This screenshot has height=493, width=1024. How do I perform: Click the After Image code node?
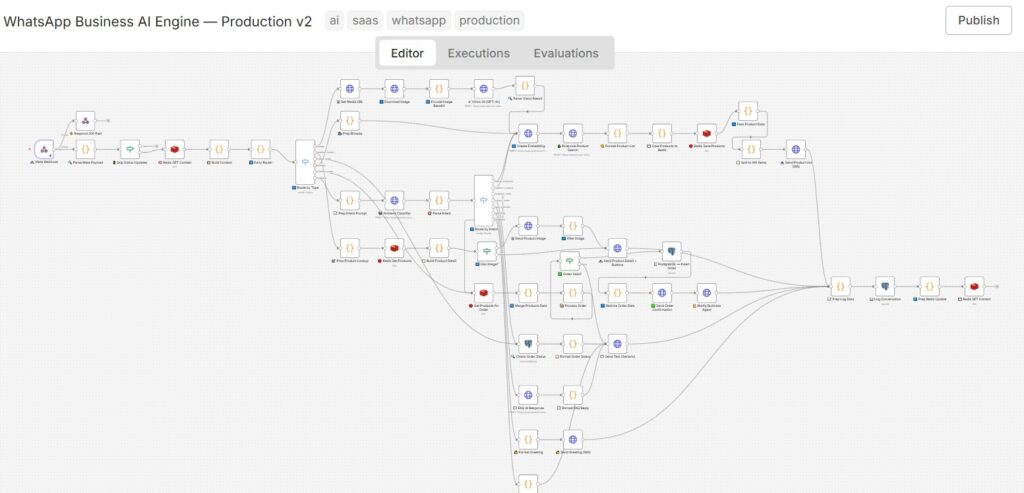coord(573,226)
